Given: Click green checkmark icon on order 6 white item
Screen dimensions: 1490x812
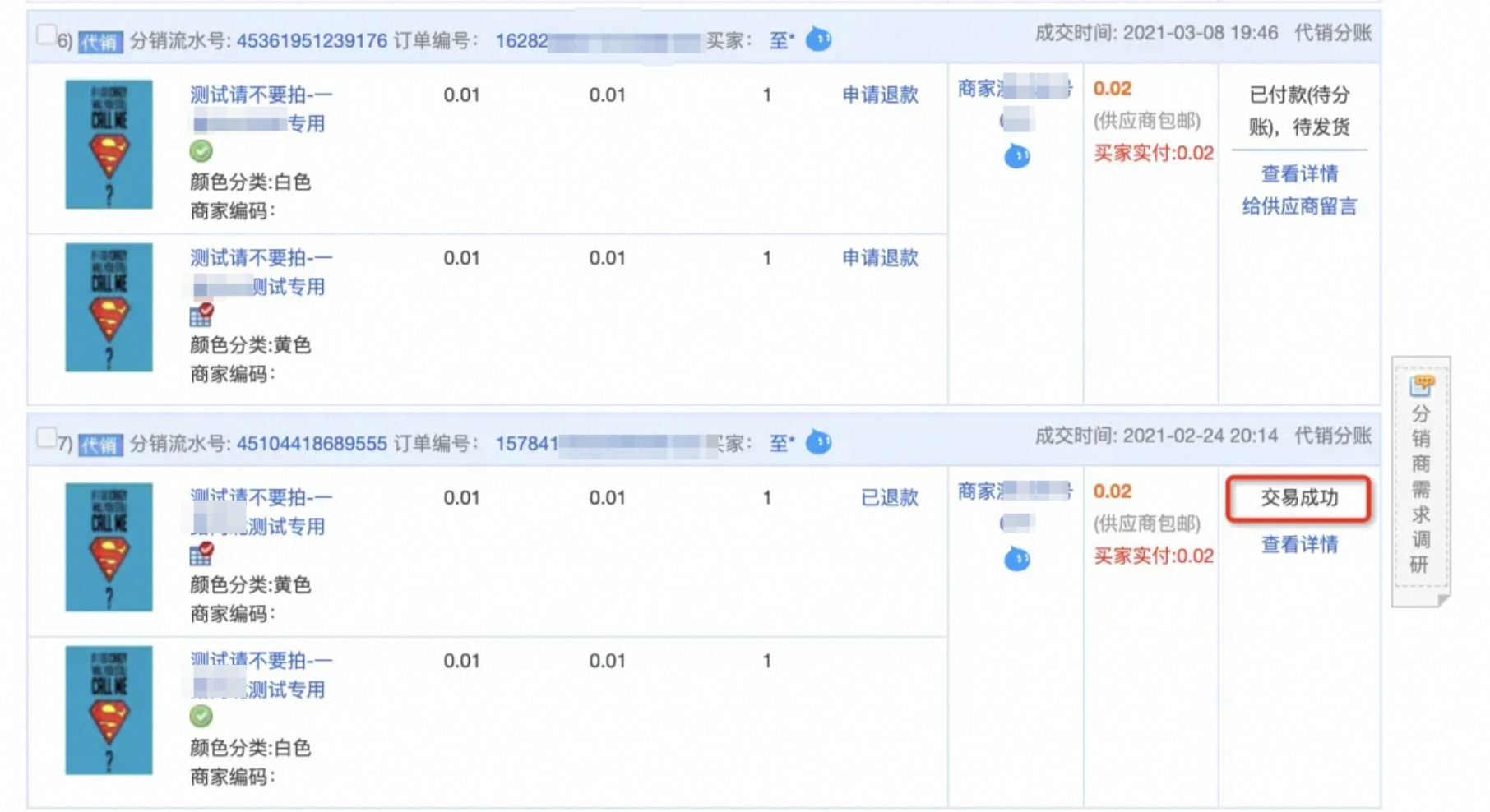Looking at the screenshot, I should 201,151.
